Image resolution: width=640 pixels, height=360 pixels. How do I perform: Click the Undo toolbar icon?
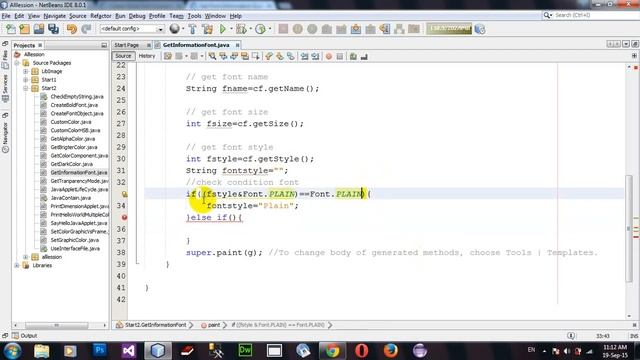tap(72, 29)
